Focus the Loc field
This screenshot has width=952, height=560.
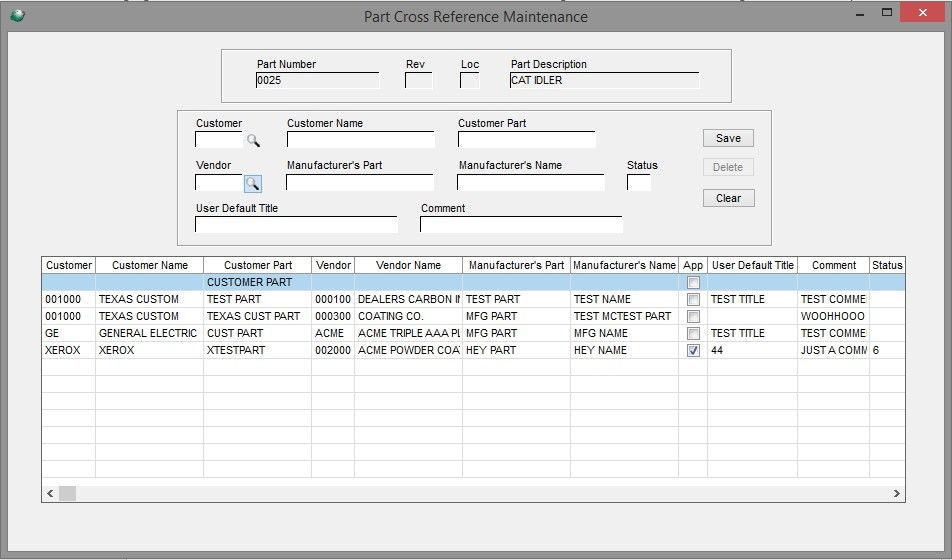coord(469,80)
